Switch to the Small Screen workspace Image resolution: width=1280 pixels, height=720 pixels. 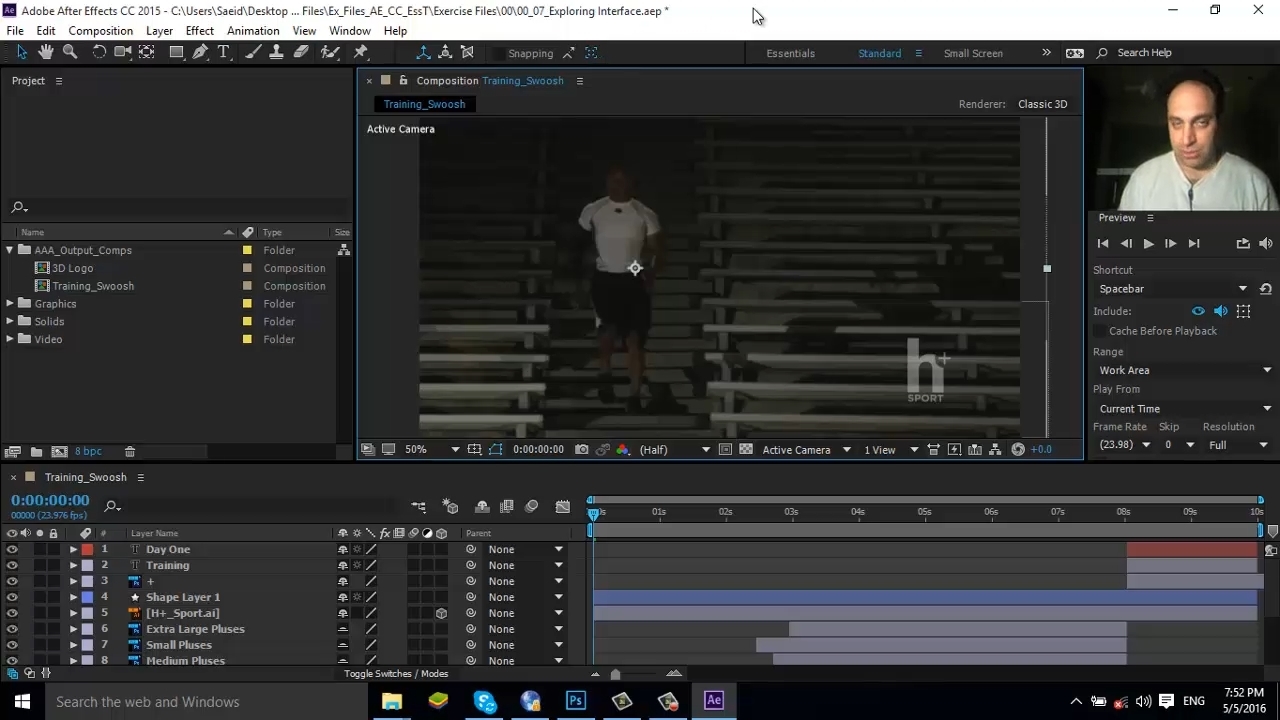pos(972,53)
